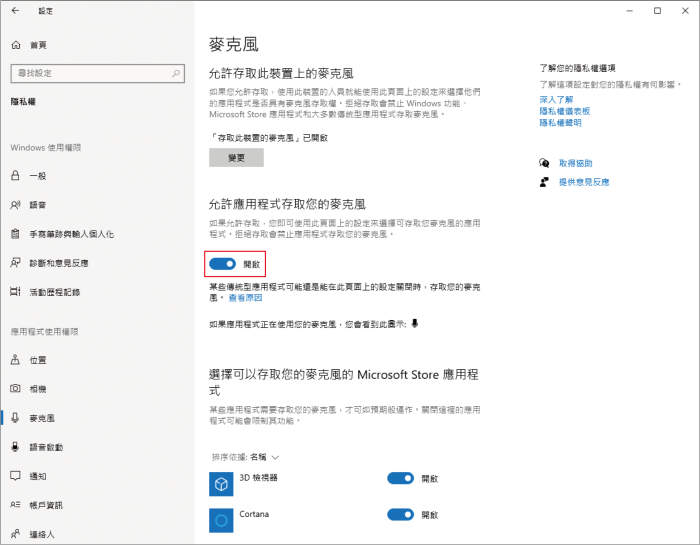Viewport: 700px width, 545px height.
Task: Open 診斷與意見反應 sidebar item
Action: [x=58, y=263]
